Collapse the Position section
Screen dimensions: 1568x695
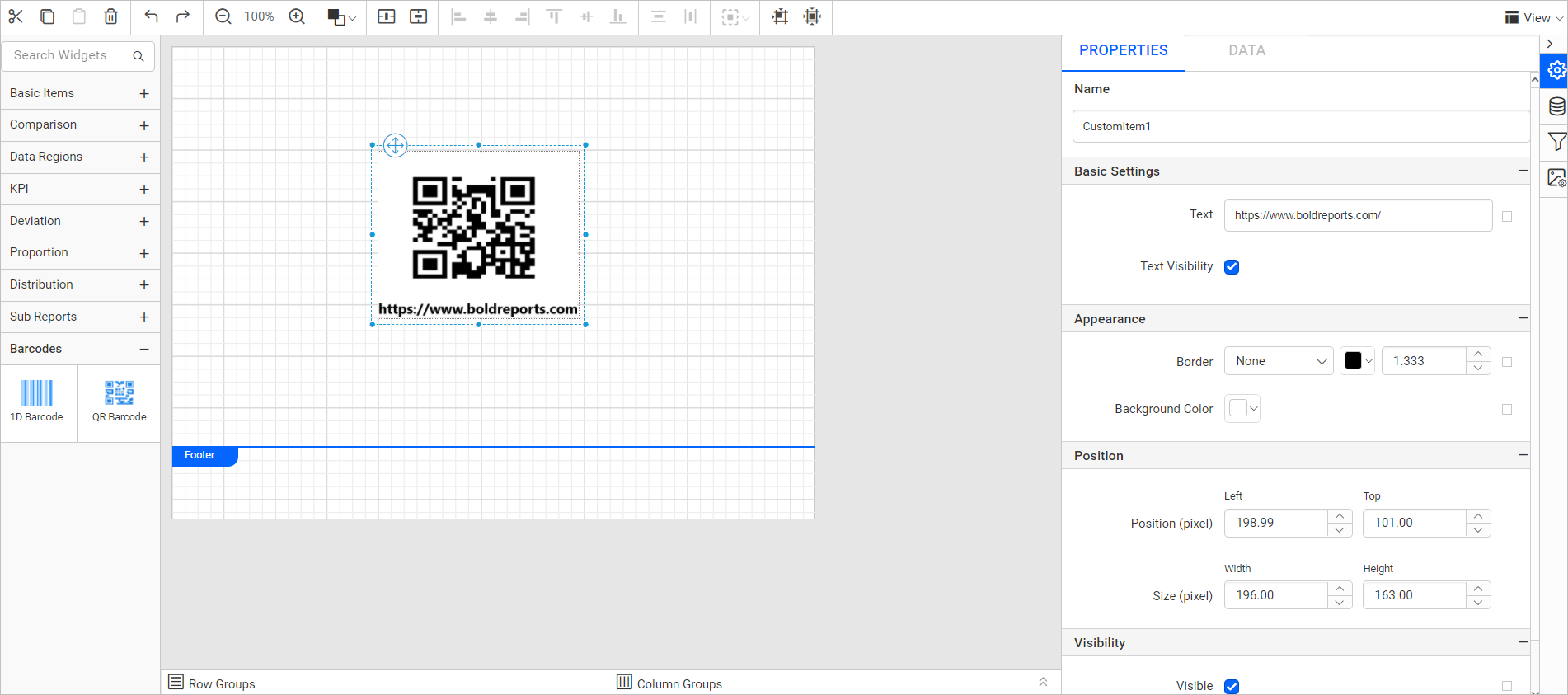click(1522, 455)
